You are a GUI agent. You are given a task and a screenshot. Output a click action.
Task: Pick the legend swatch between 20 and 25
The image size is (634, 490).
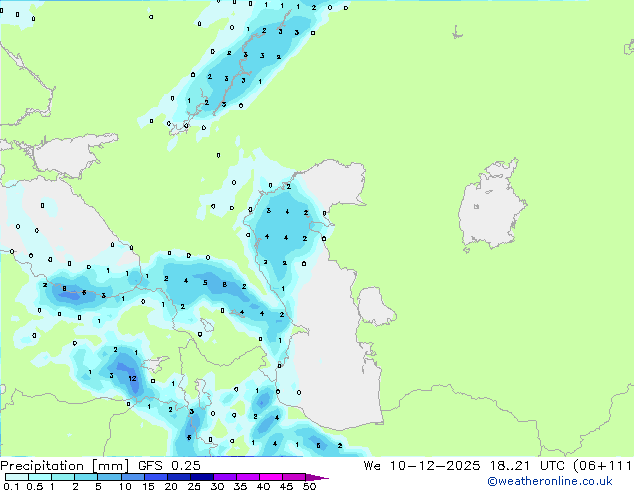point(179,477)
